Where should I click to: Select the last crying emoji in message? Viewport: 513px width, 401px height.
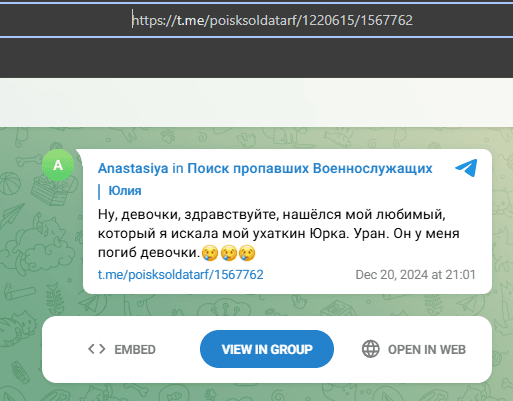pyautogui.click(x=247, y=253)
